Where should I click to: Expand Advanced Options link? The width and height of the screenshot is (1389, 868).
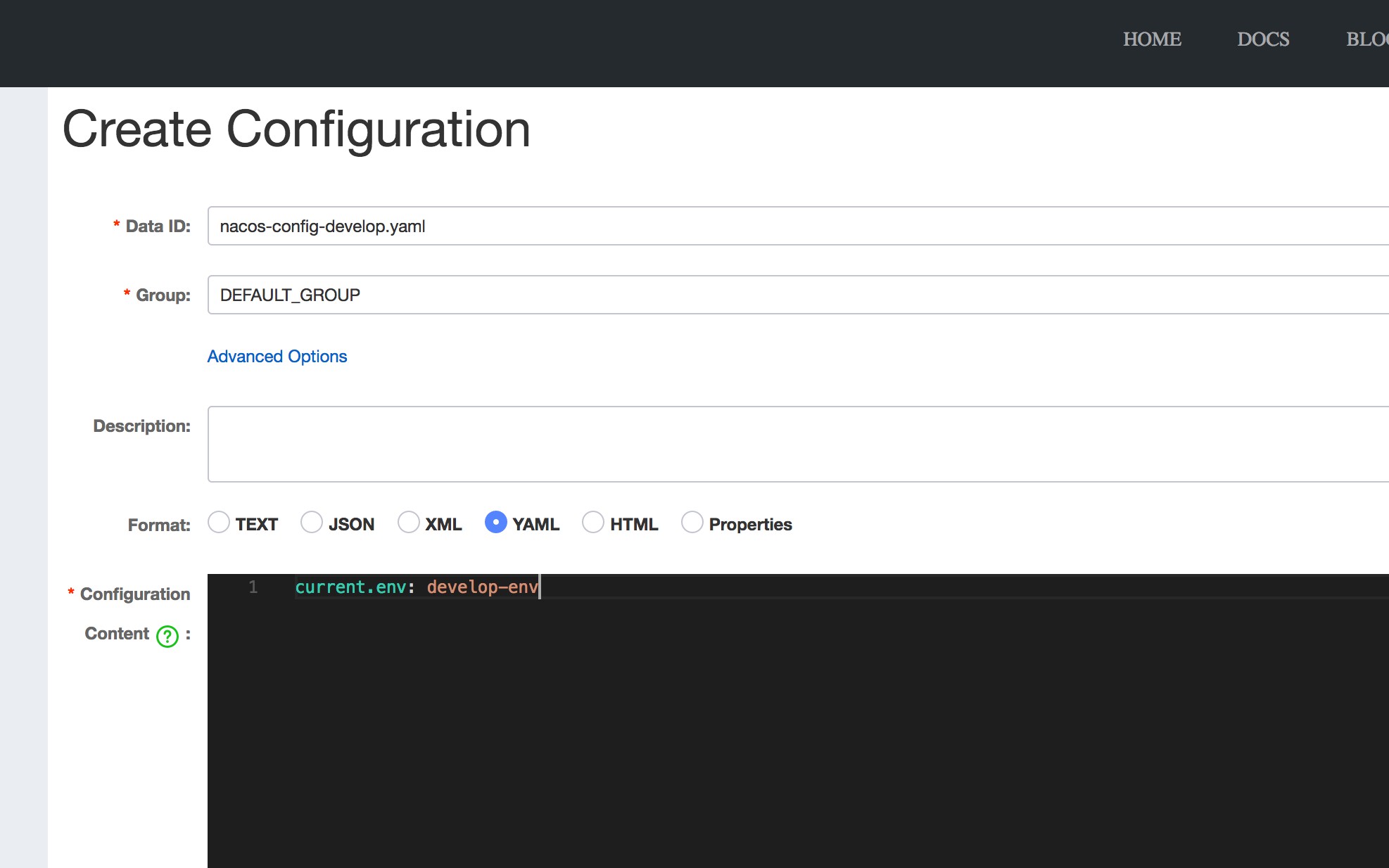277,357
